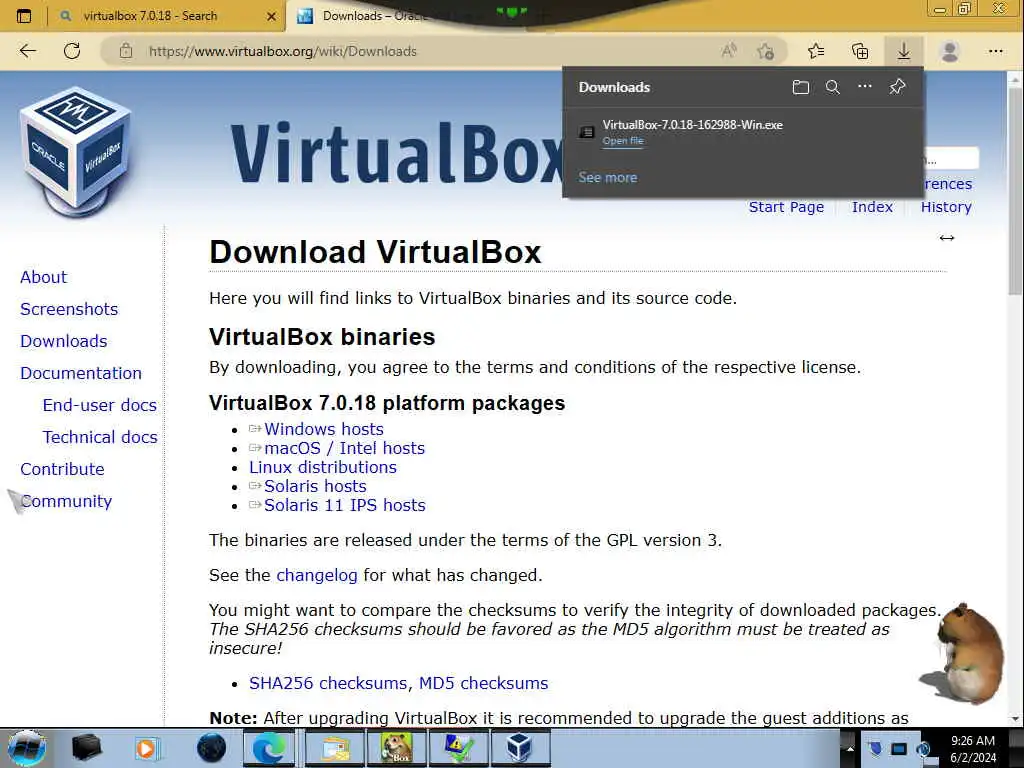
Task: Open End-user docs link
Action: 99,405
